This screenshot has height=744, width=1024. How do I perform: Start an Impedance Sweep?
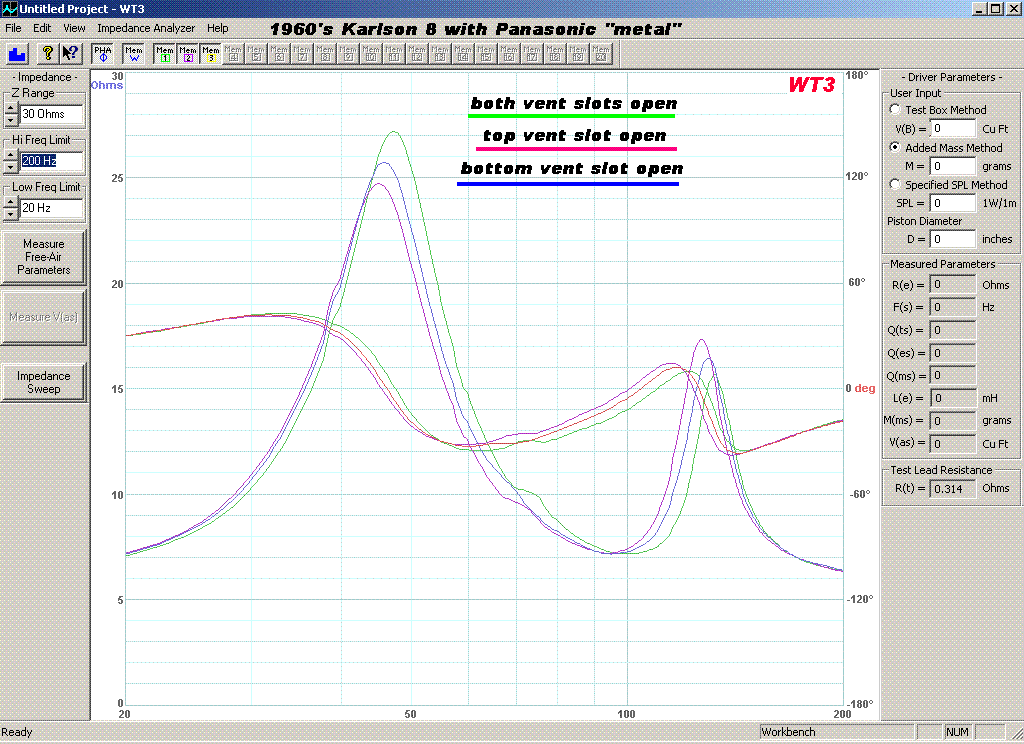[x=43, y=382]
